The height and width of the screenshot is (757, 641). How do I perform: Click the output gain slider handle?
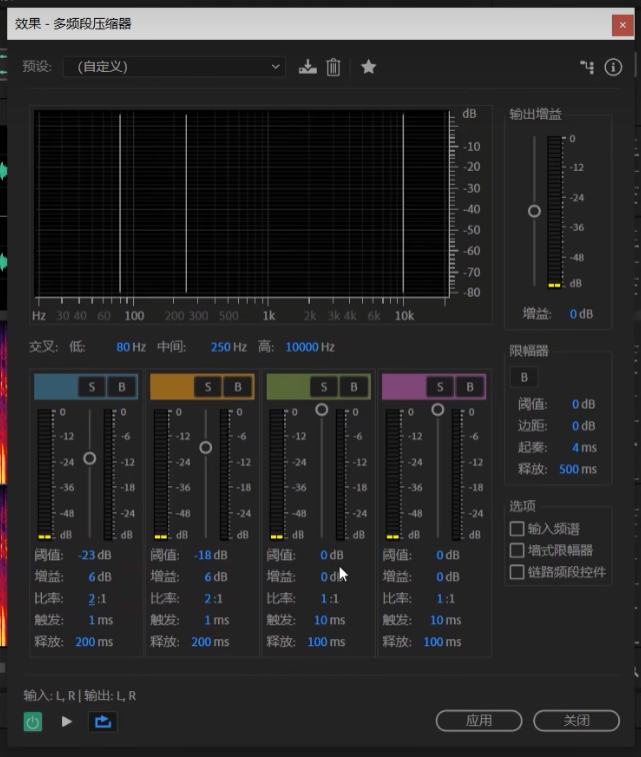[x=534, y=211]
